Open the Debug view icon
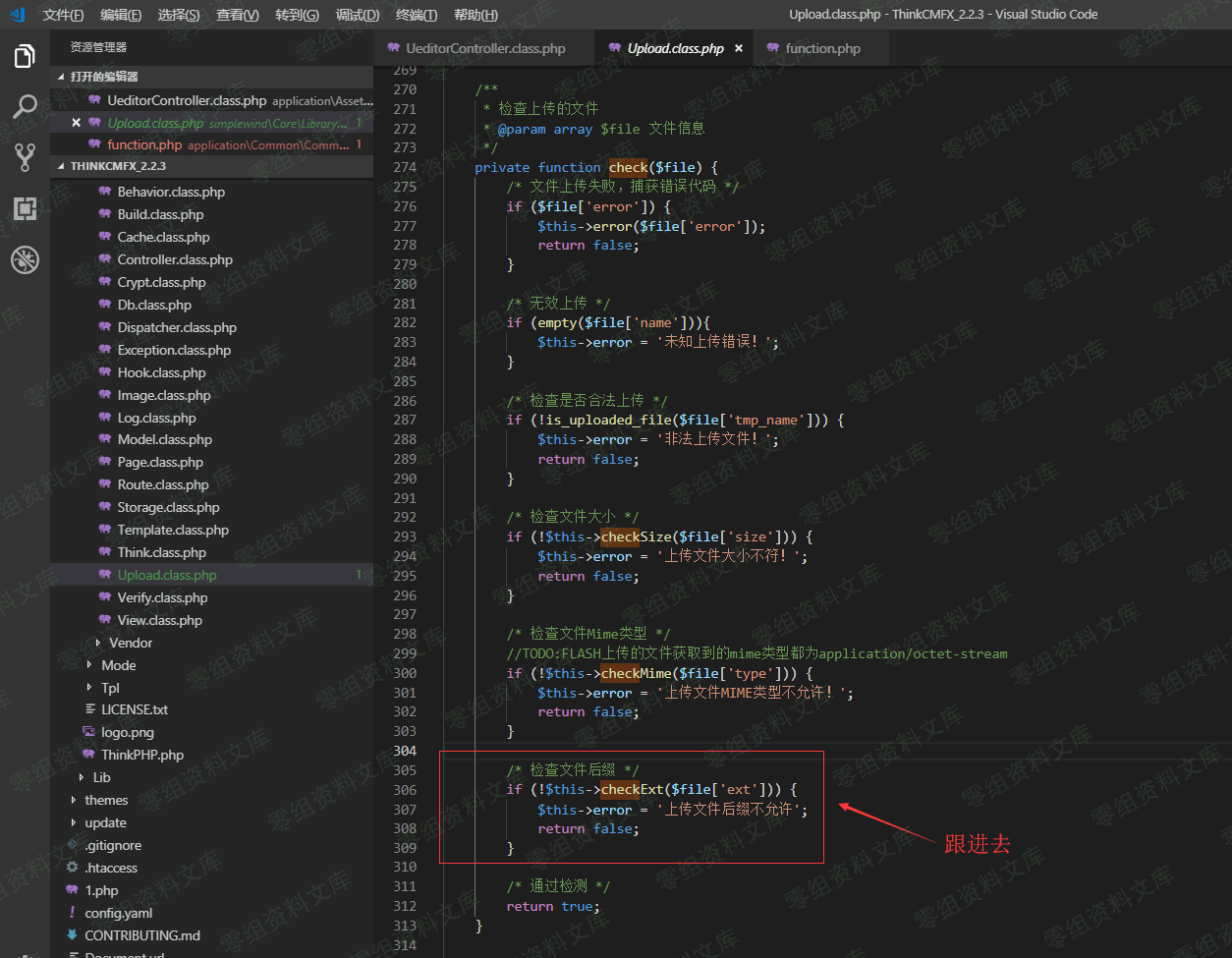The image size is (1232, 958). tap(25, 259)
